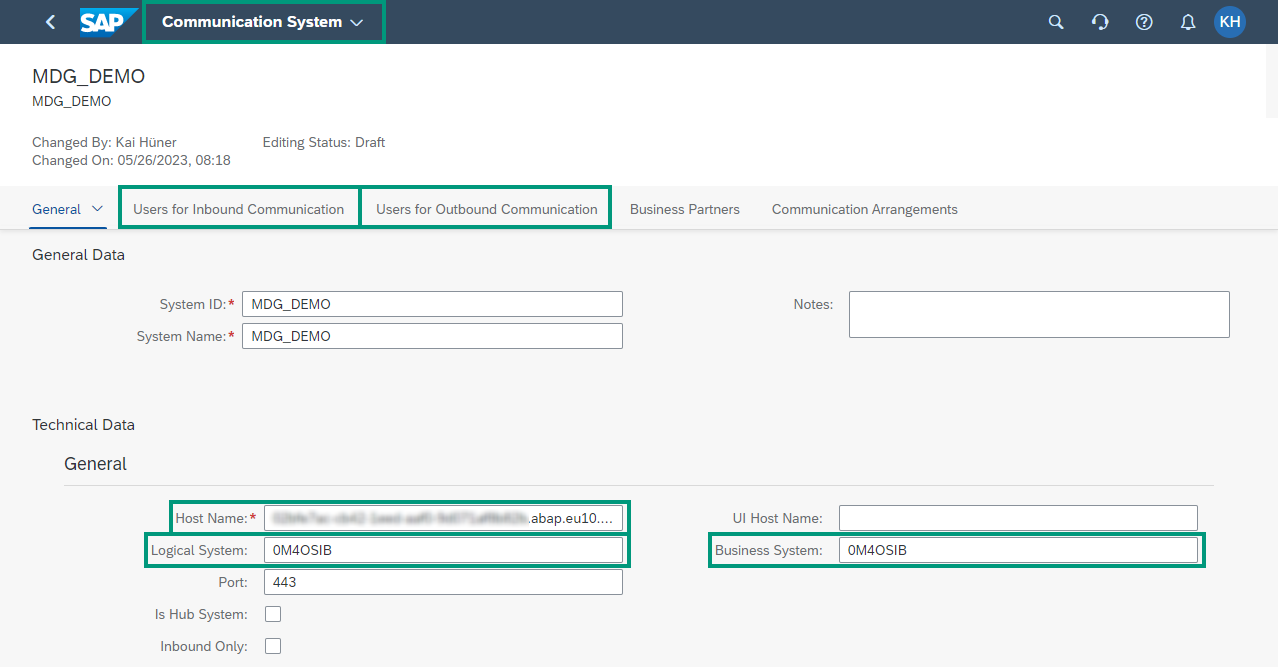Click the System ID input field
The image size is (1278, 667).
coord(432,303)
